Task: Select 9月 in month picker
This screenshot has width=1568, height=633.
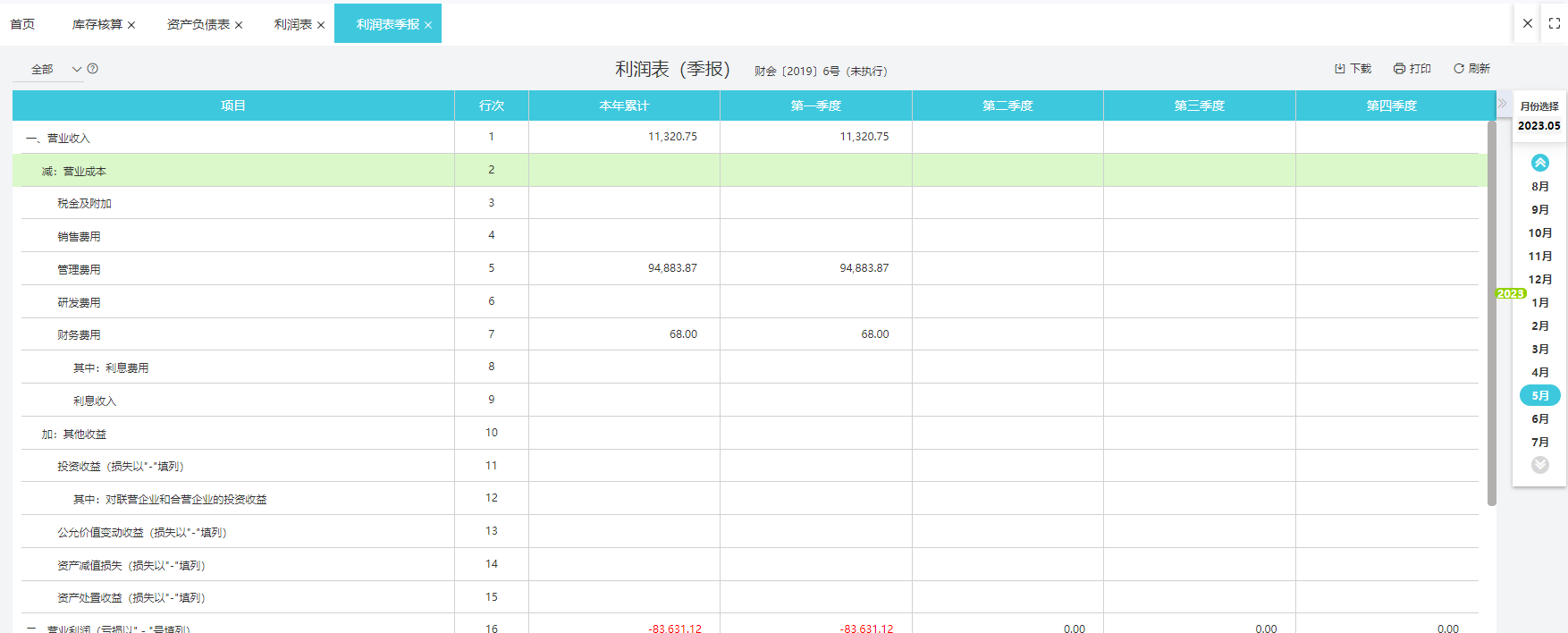Action: tap(1539, 210)
